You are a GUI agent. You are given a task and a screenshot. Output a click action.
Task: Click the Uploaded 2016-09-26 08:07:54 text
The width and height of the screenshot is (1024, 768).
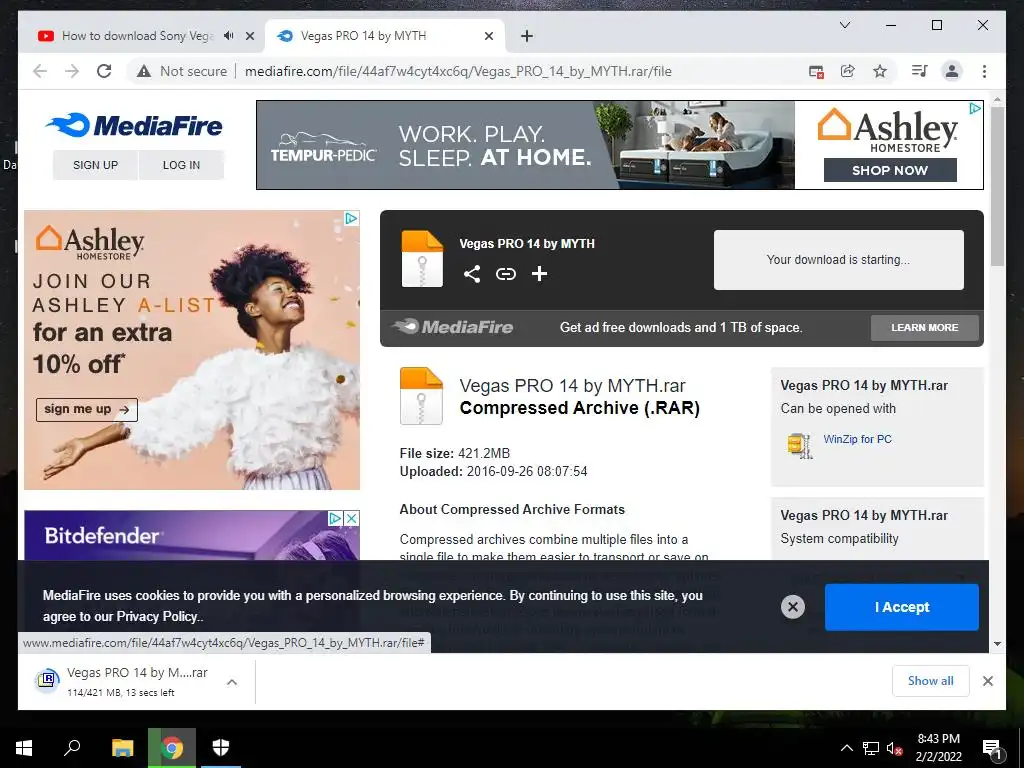(493, 472)
